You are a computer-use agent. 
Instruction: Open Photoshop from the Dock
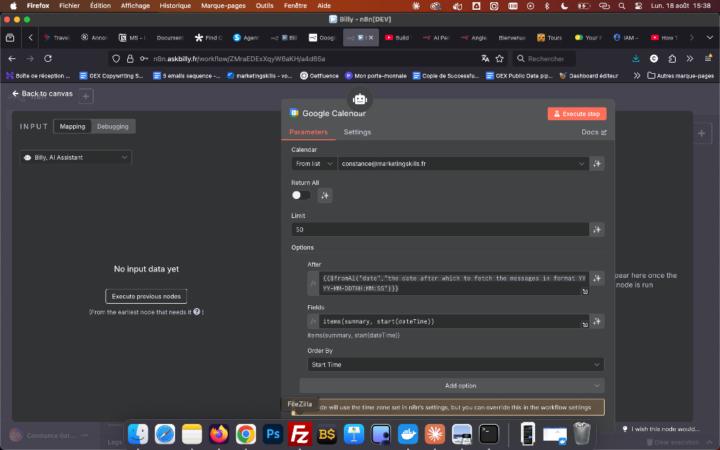273,434
